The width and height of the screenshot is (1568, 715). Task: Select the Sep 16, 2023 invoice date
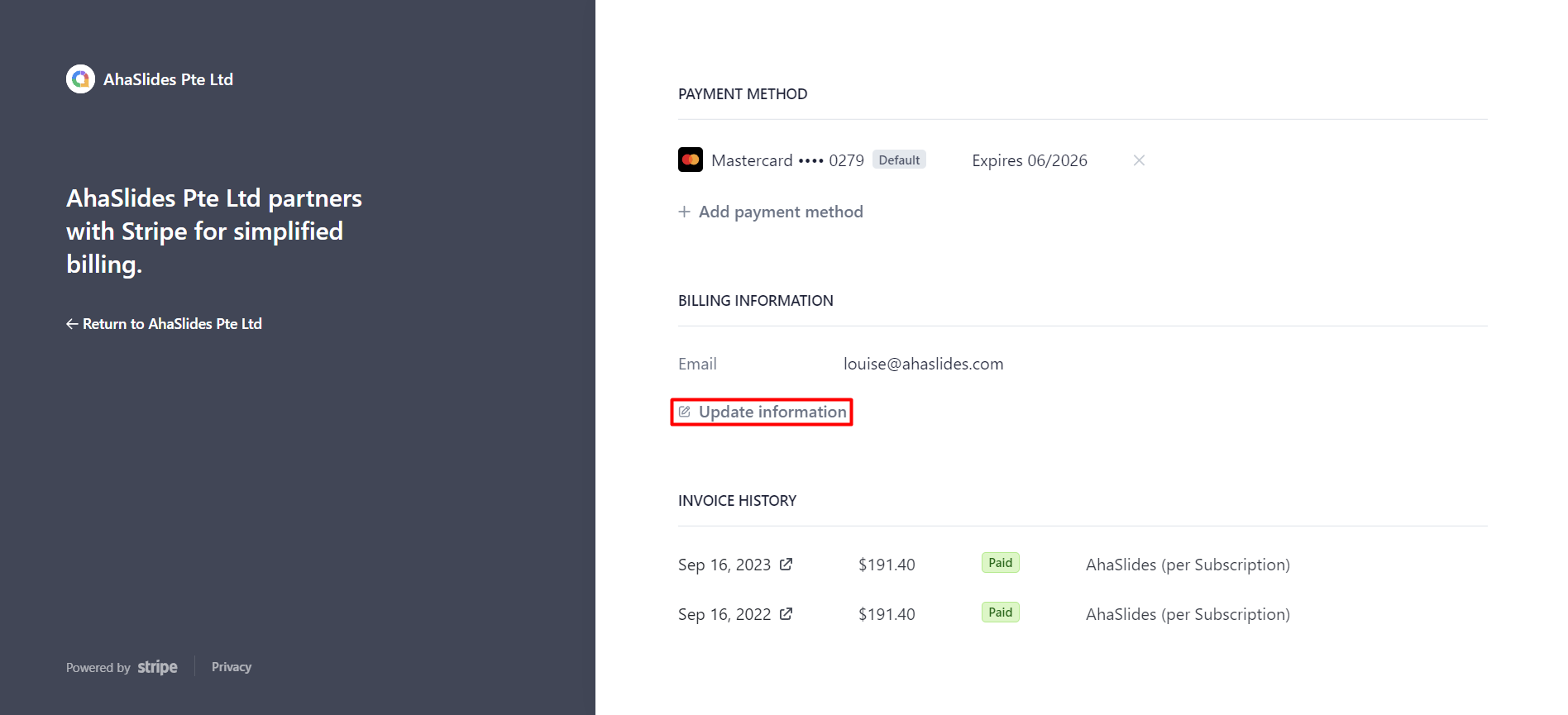pos(724,565)
